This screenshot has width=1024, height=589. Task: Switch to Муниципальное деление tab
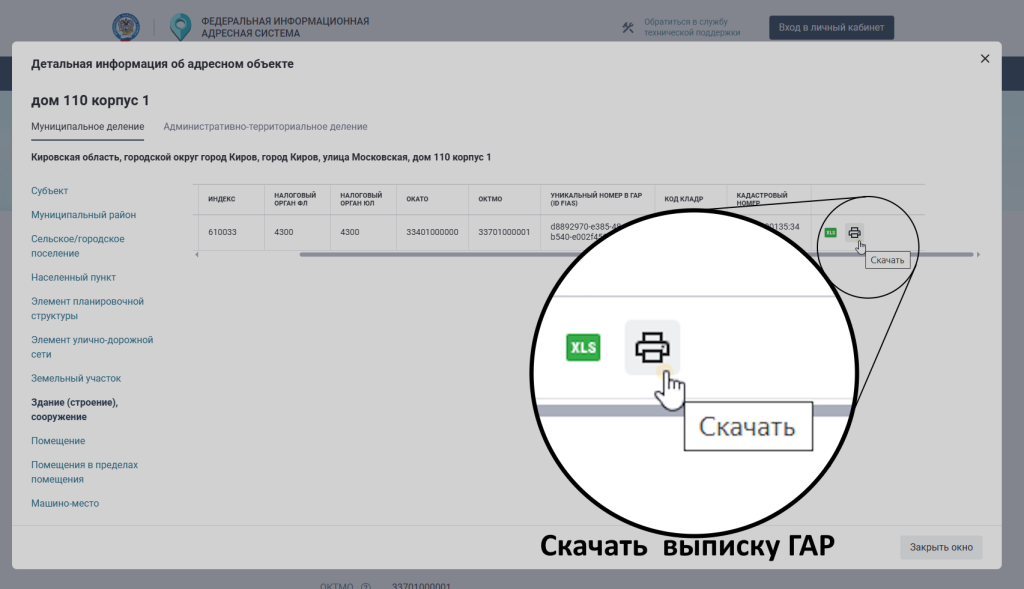[88, 127]
